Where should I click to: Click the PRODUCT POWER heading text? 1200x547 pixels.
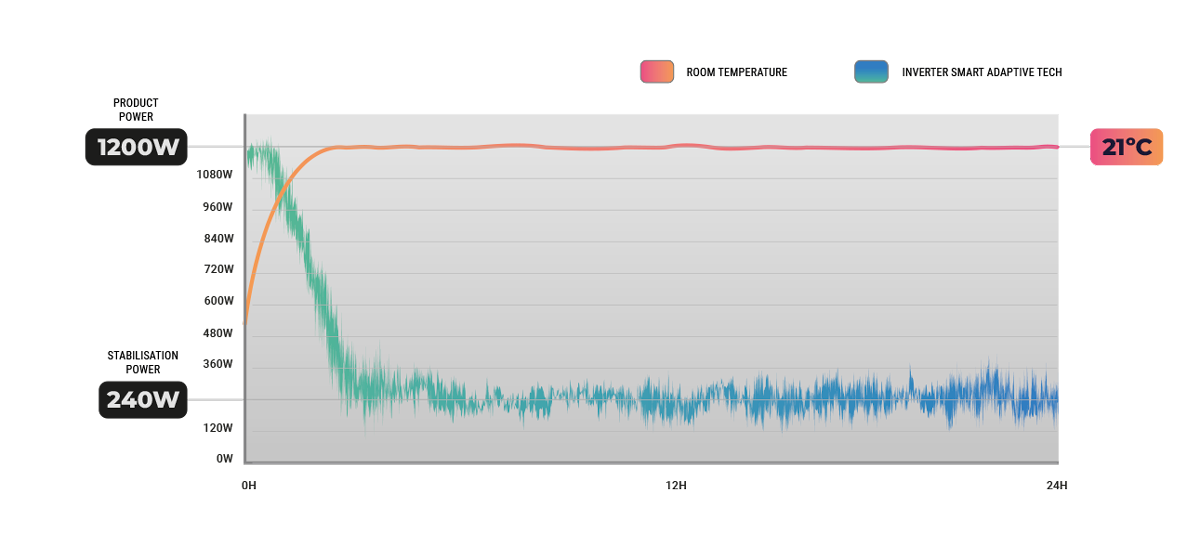coord(136,110)
